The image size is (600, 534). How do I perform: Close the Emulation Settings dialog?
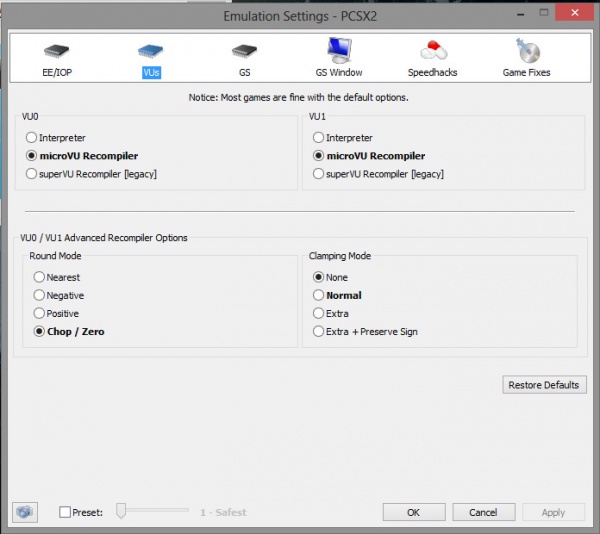575,13
